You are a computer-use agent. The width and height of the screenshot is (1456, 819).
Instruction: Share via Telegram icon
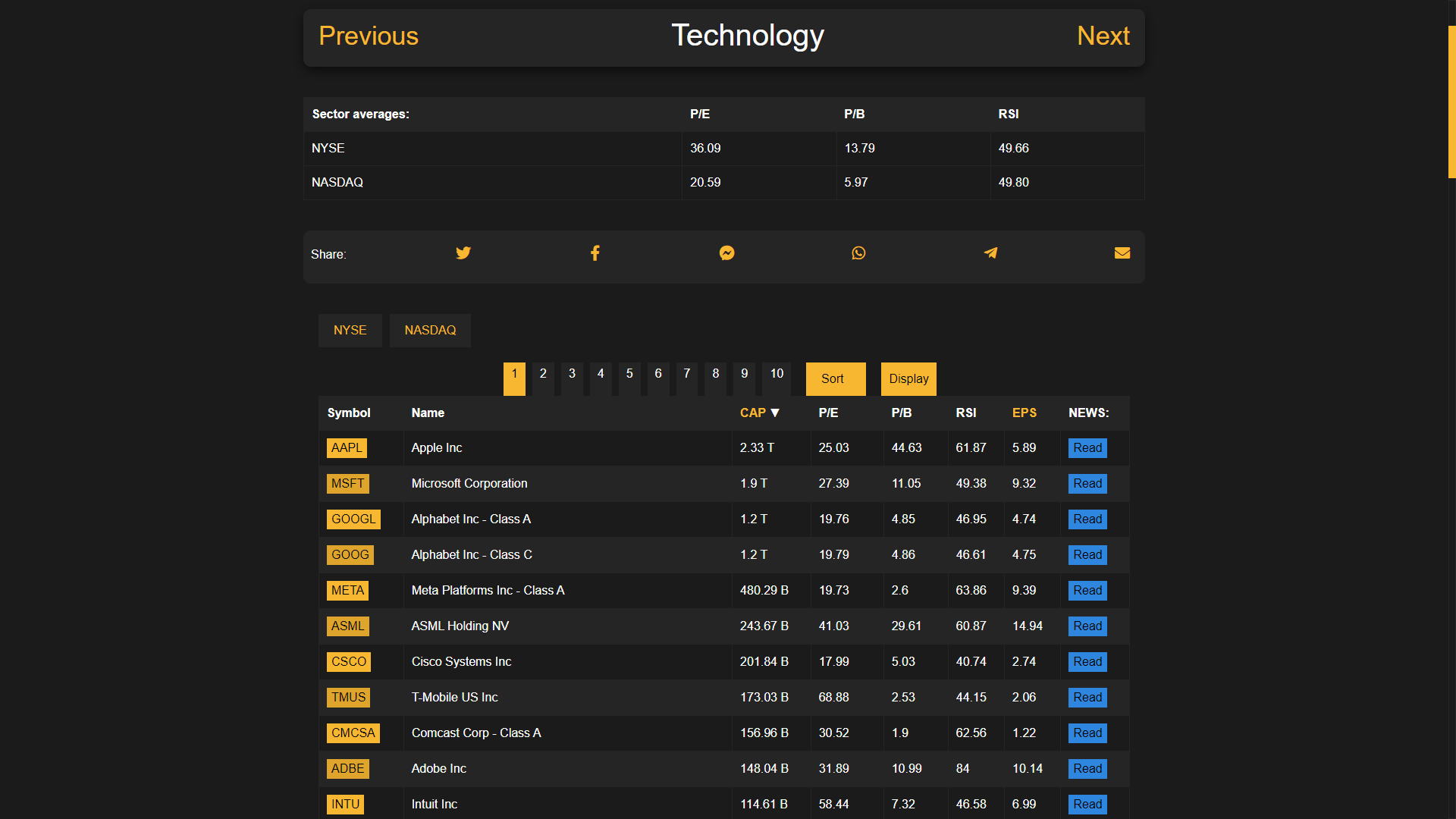[990, 253]
